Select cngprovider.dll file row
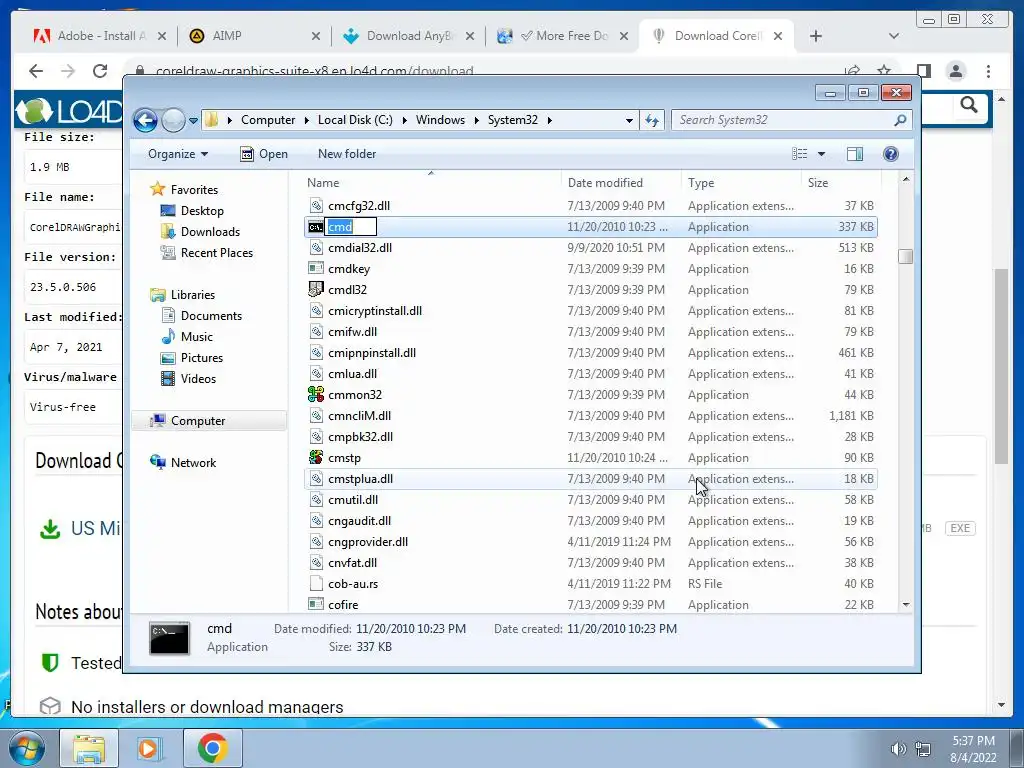The width and height of the screenshot is (1024, 768). (591, 542)
